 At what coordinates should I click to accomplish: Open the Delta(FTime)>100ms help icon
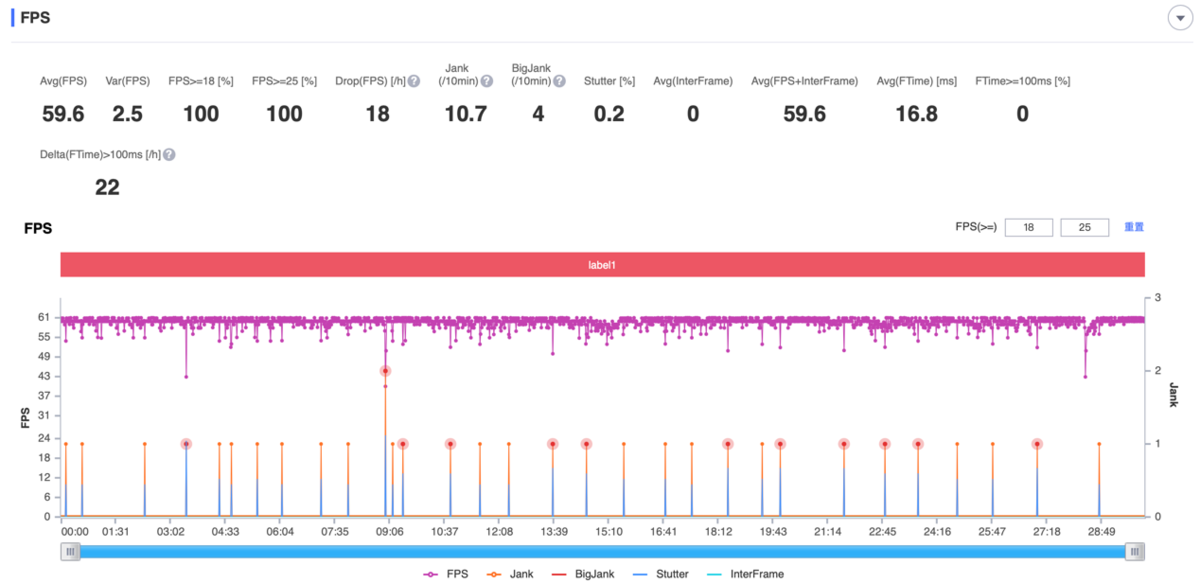pyautogui.click(x=170, y=155)
